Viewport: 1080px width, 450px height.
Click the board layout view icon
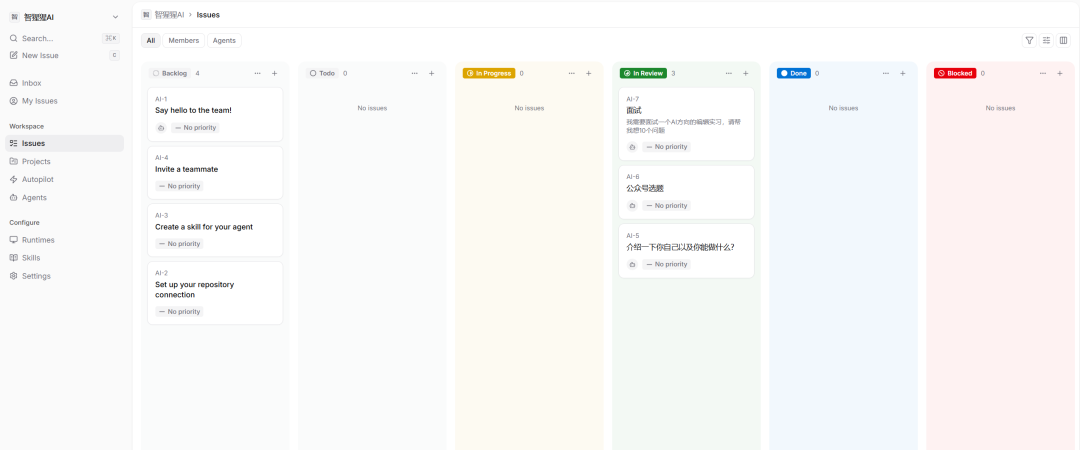(1063, 40)
